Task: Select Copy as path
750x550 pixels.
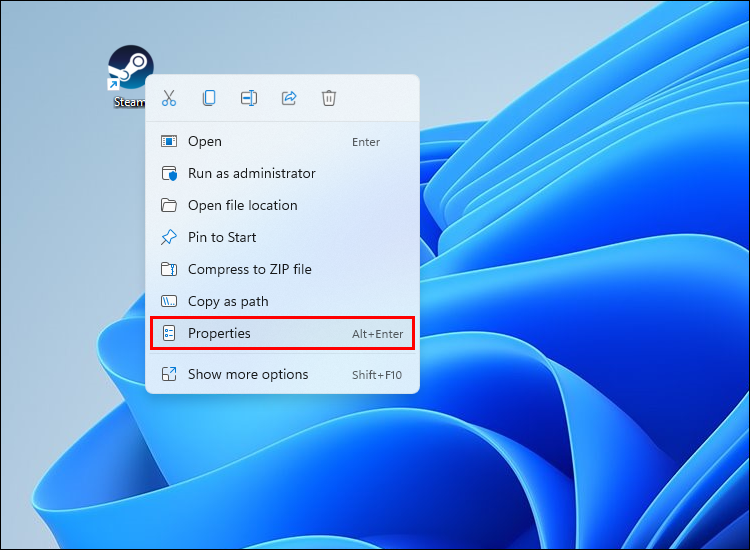Action: [x=282, y=301]
